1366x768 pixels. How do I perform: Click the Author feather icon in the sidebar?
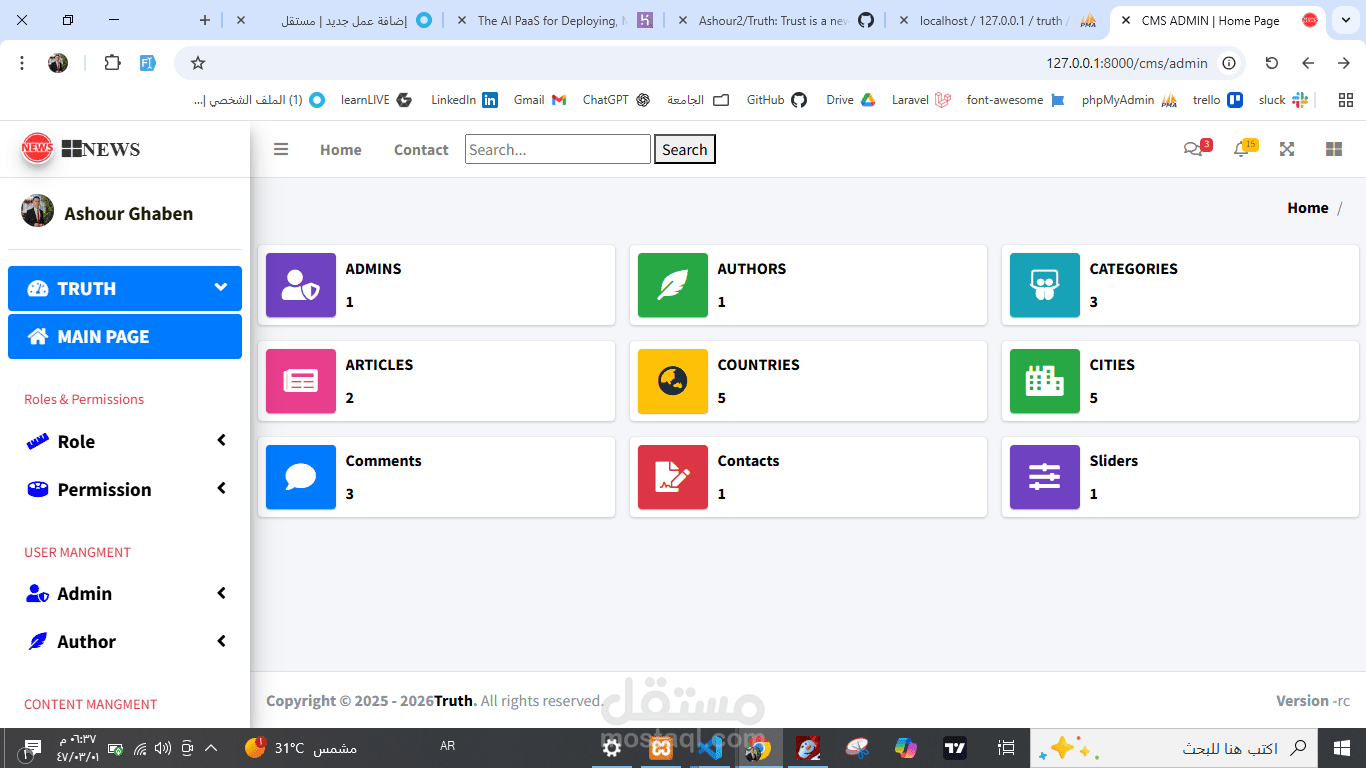[x=37, y=642]
